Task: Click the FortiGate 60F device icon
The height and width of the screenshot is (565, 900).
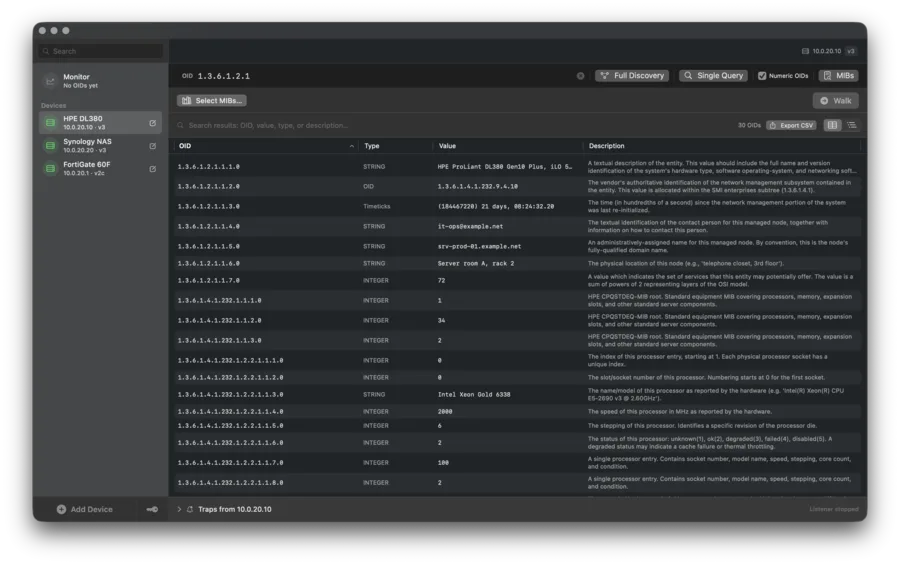Action: [51, 168]
